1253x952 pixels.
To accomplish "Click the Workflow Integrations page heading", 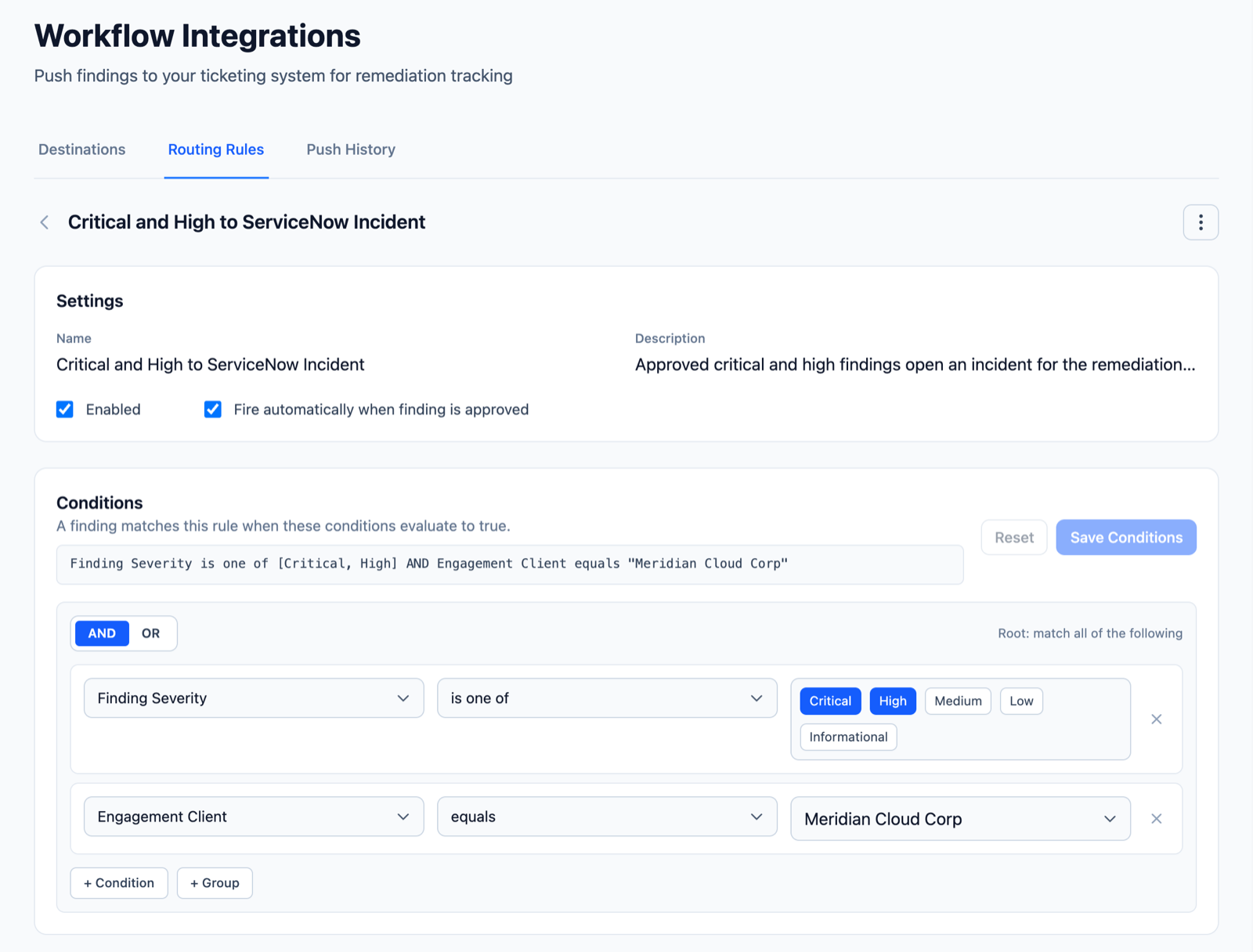I will tap(197, 36).
